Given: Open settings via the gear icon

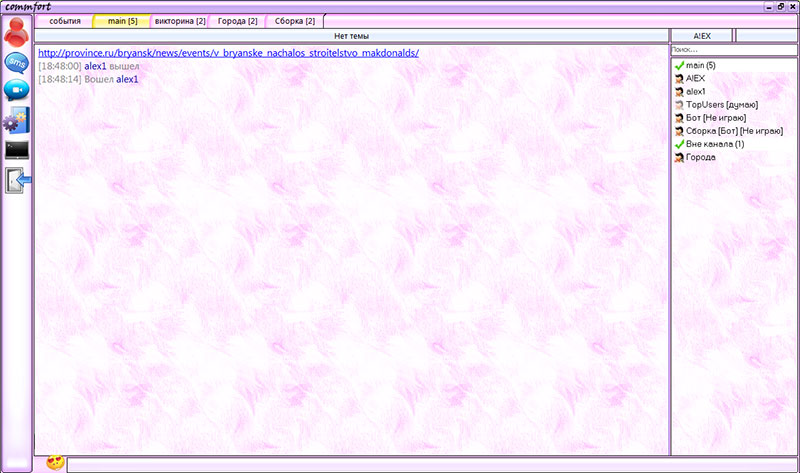Looking at the screenshot, I should tap(16, 121).
